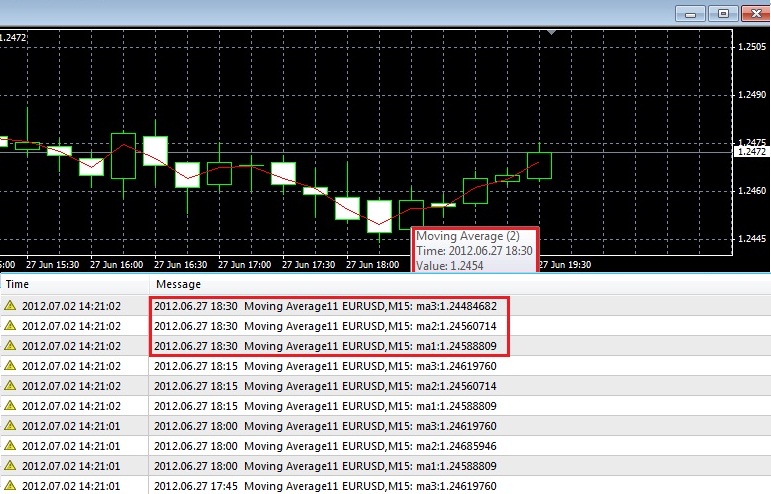The image size is (771, 494).
Task: Click warning icon of 18:00 ma2 row
Action: (10, 446)
